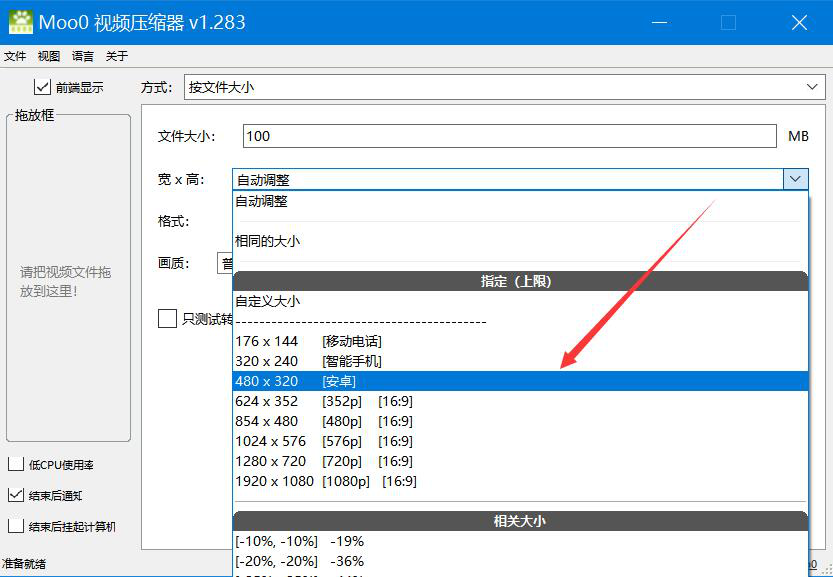Screen dimensions: 833x577
Task: Select 480 x 320 安卓 resolution
Action: tap(521, 381)
